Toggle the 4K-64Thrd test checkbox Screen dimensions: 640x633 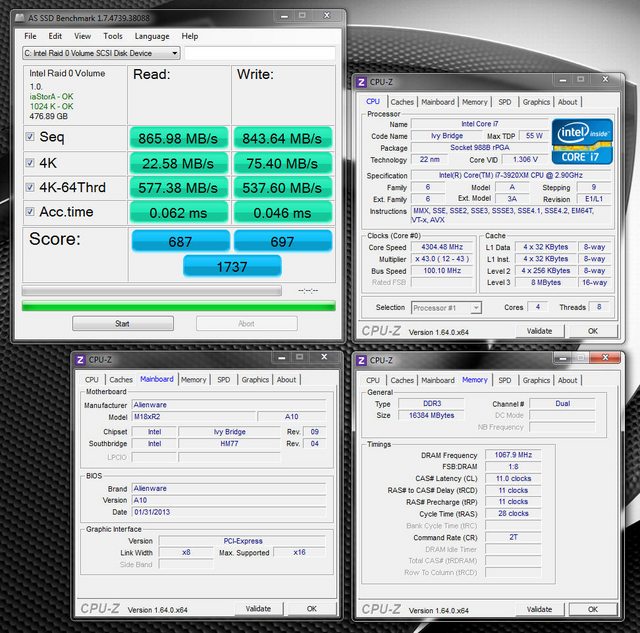pyautogui.click(x=30, y=187)
